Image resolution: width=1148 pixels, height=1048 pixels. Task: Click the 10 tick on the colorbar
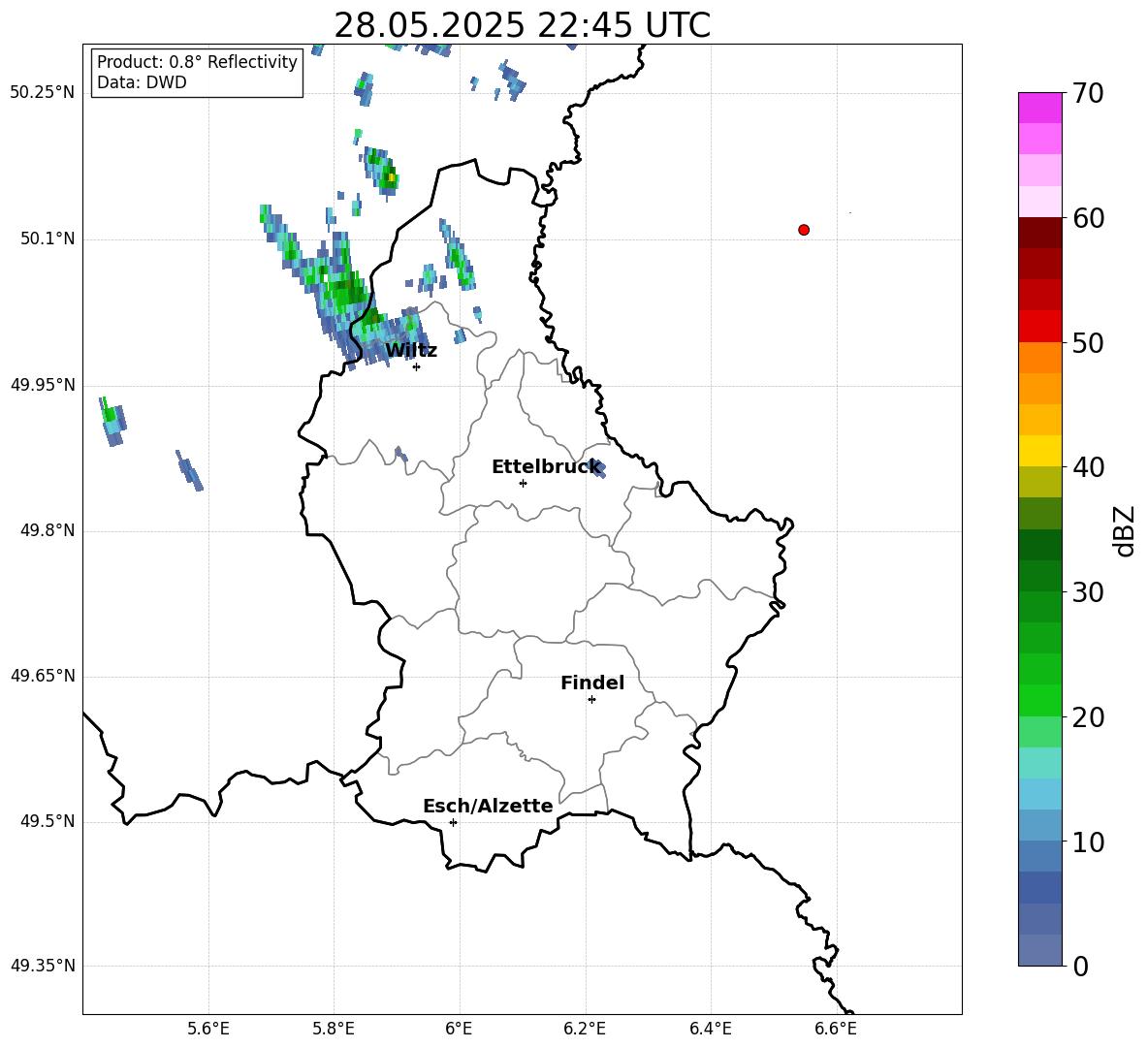1088,842
